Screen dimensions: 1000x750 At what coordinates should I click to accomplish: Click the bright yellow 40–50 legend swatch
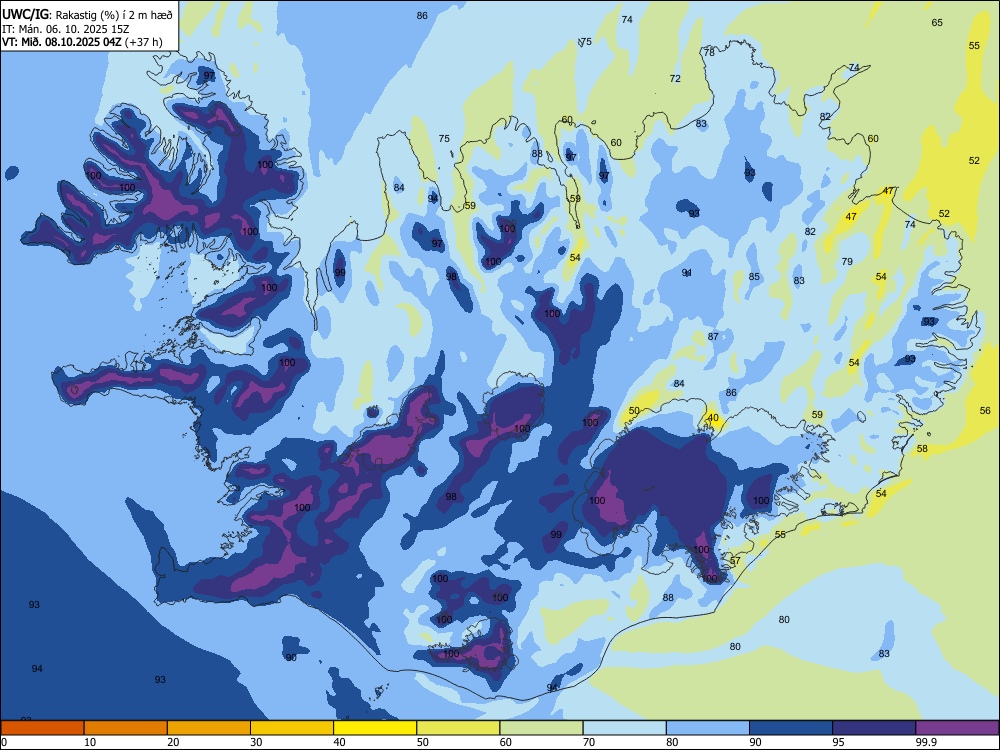click(375, 728)
